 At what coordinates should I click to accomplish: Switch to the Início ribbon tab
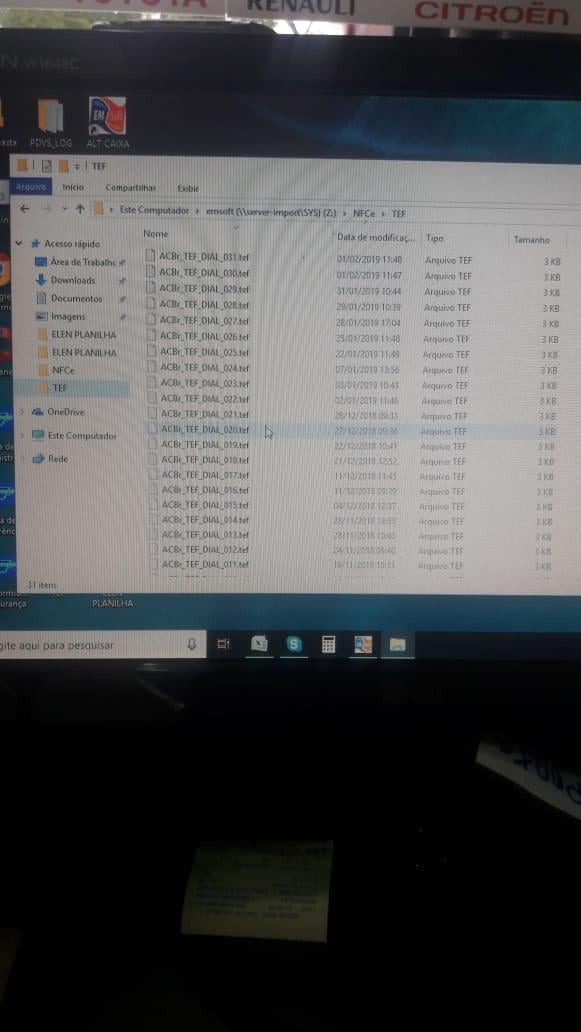pos(72,187)
